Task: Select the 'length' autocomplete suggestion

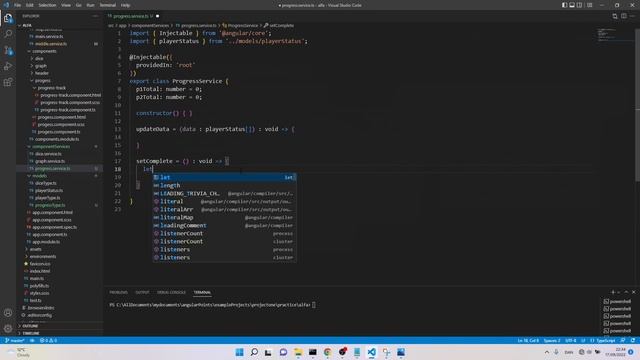Action: point(224,185)
